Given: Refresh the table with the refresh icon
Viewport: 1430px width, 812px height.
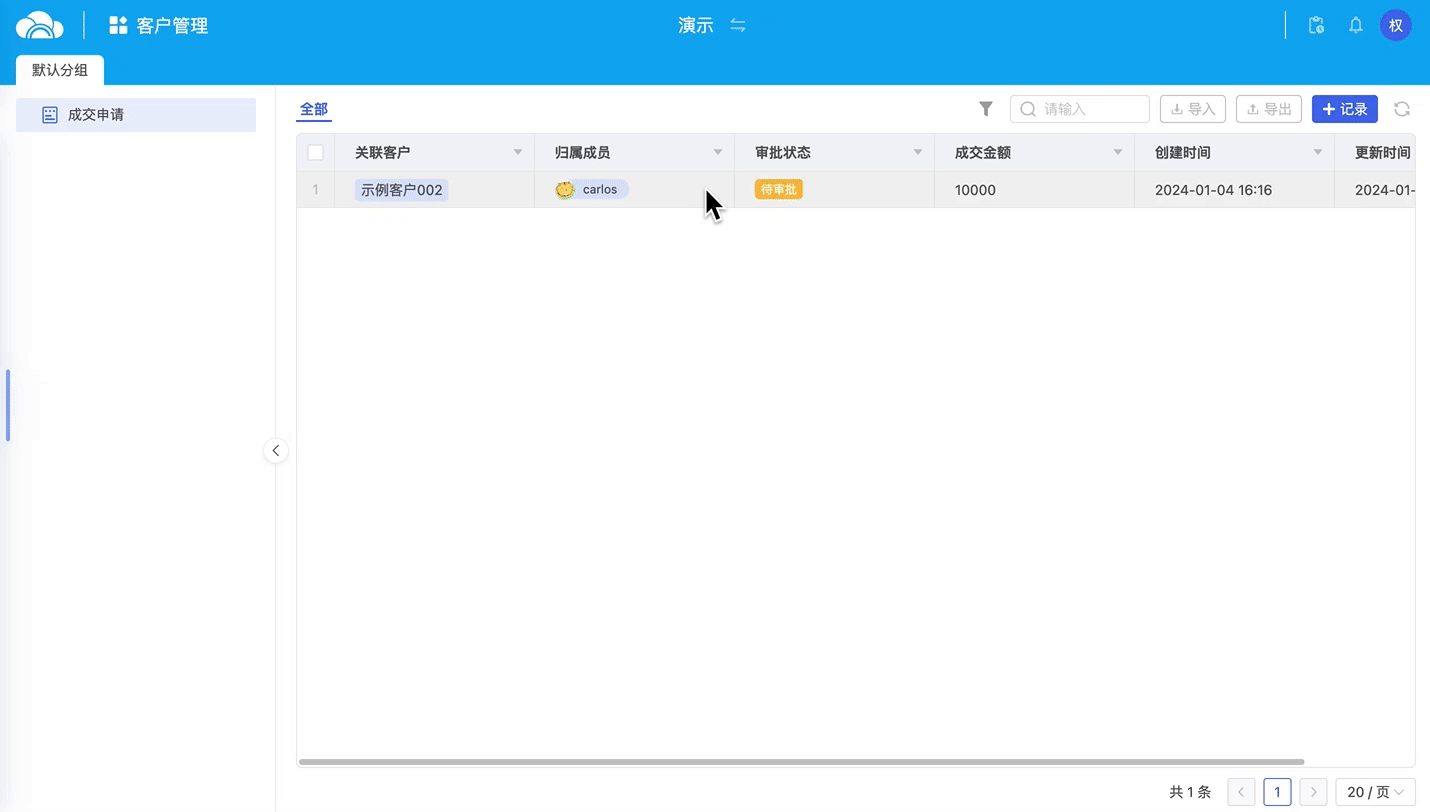Looking at the screenshot, I should [x=1402, y=109].
